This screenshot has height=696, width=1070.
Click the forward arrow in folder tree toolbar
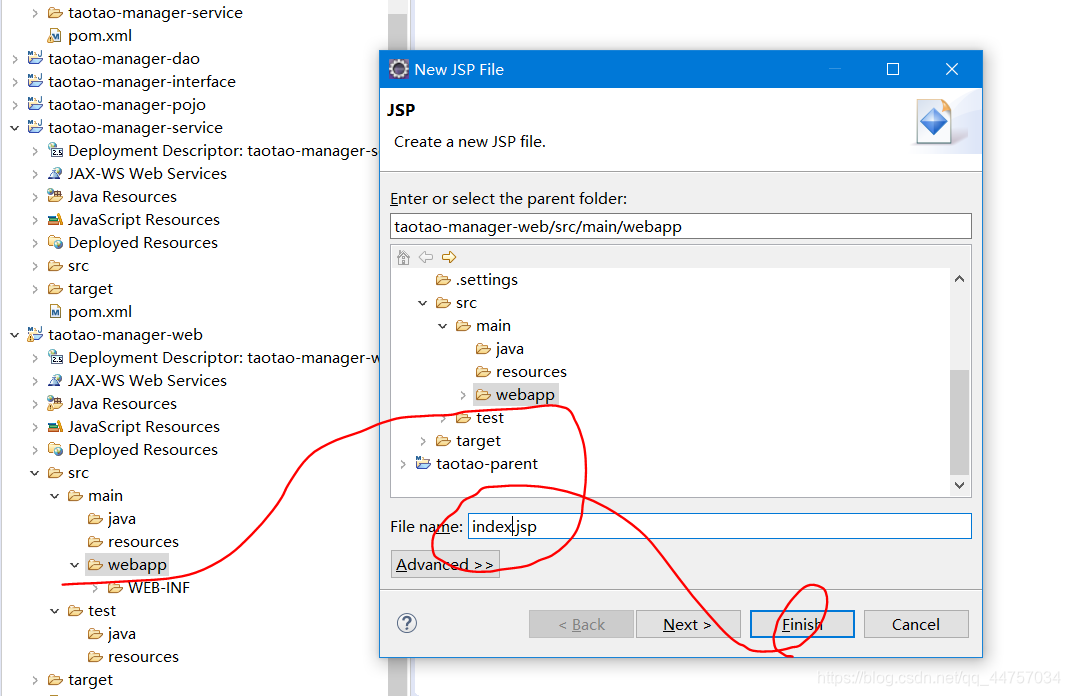tap(449, 257)
